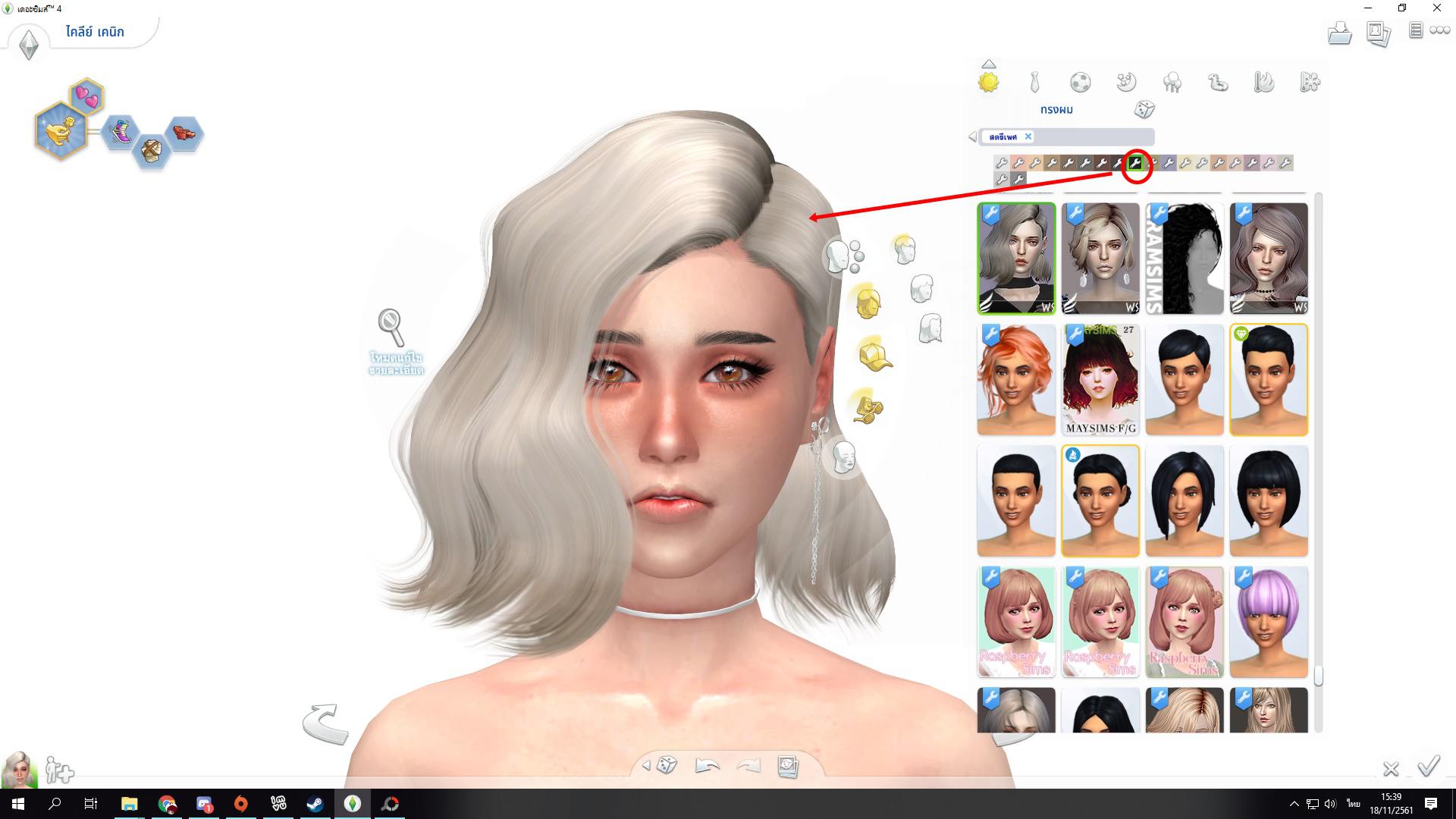Open the game options three-dots menu
The height and width of the screenshot is (819, 1456).
pyautogui.click(x=1440, y=30)
